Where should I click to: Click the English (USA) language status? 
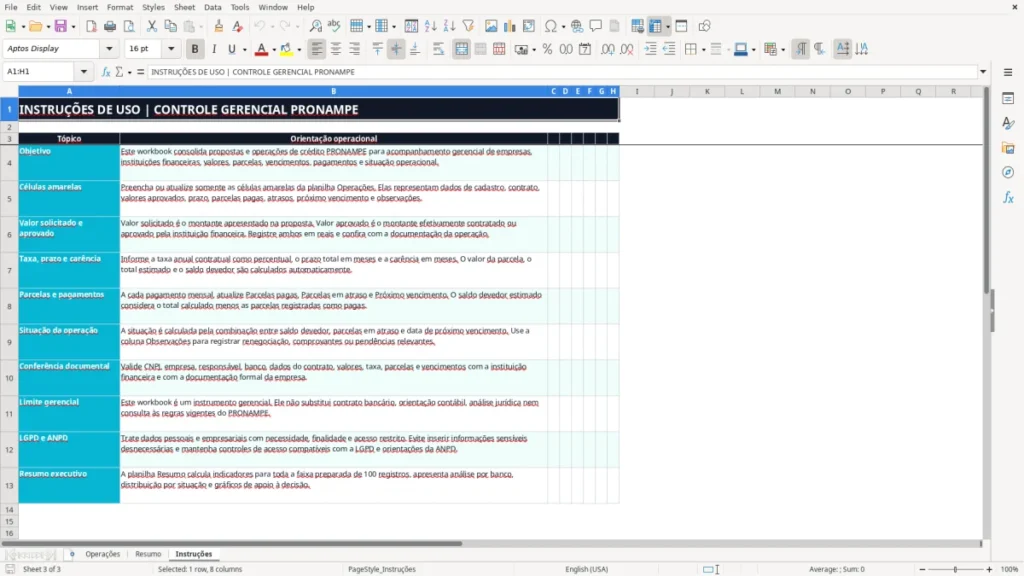pos(586,569)
